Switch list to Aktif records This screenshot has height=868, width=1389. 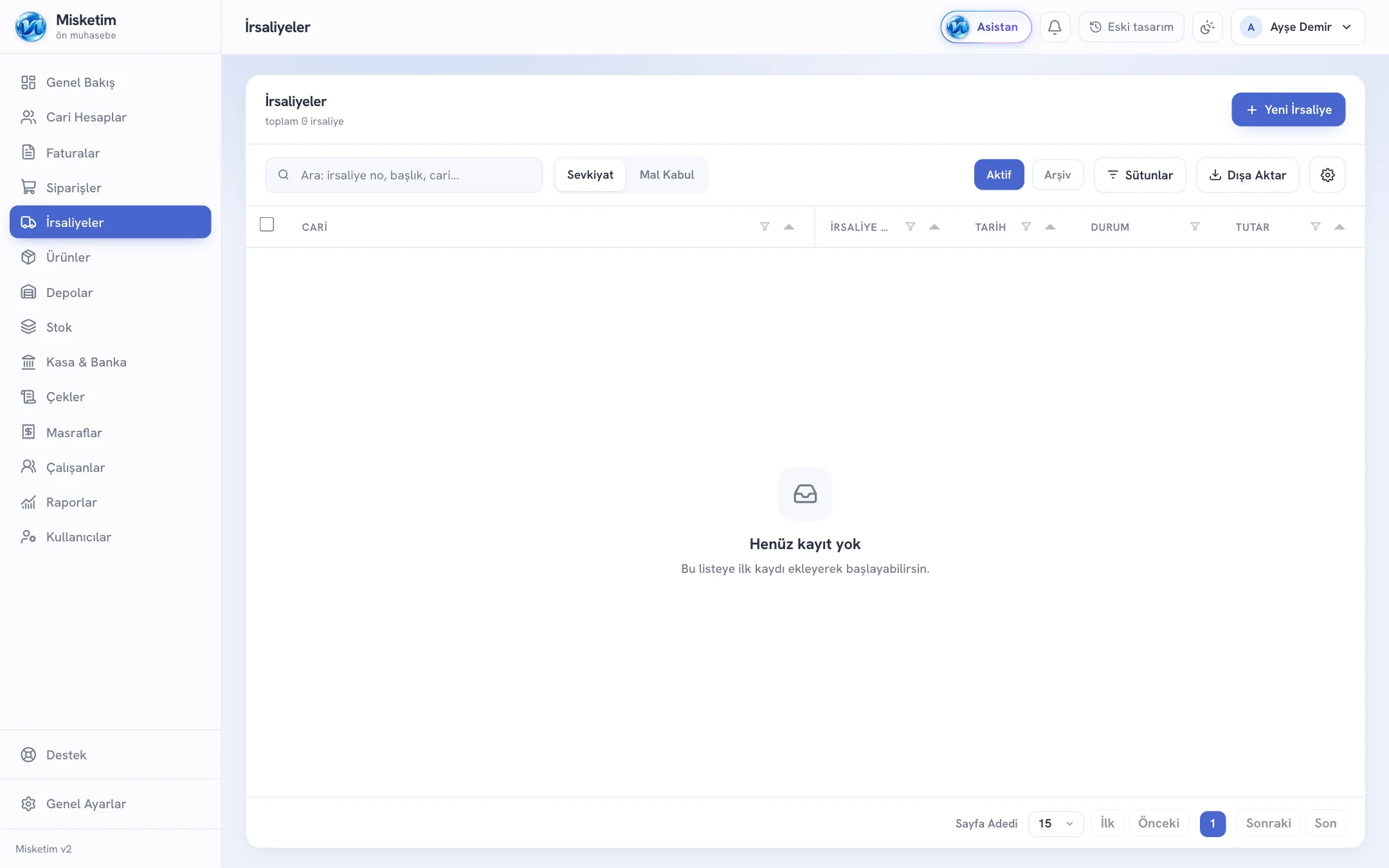(999, 175)
